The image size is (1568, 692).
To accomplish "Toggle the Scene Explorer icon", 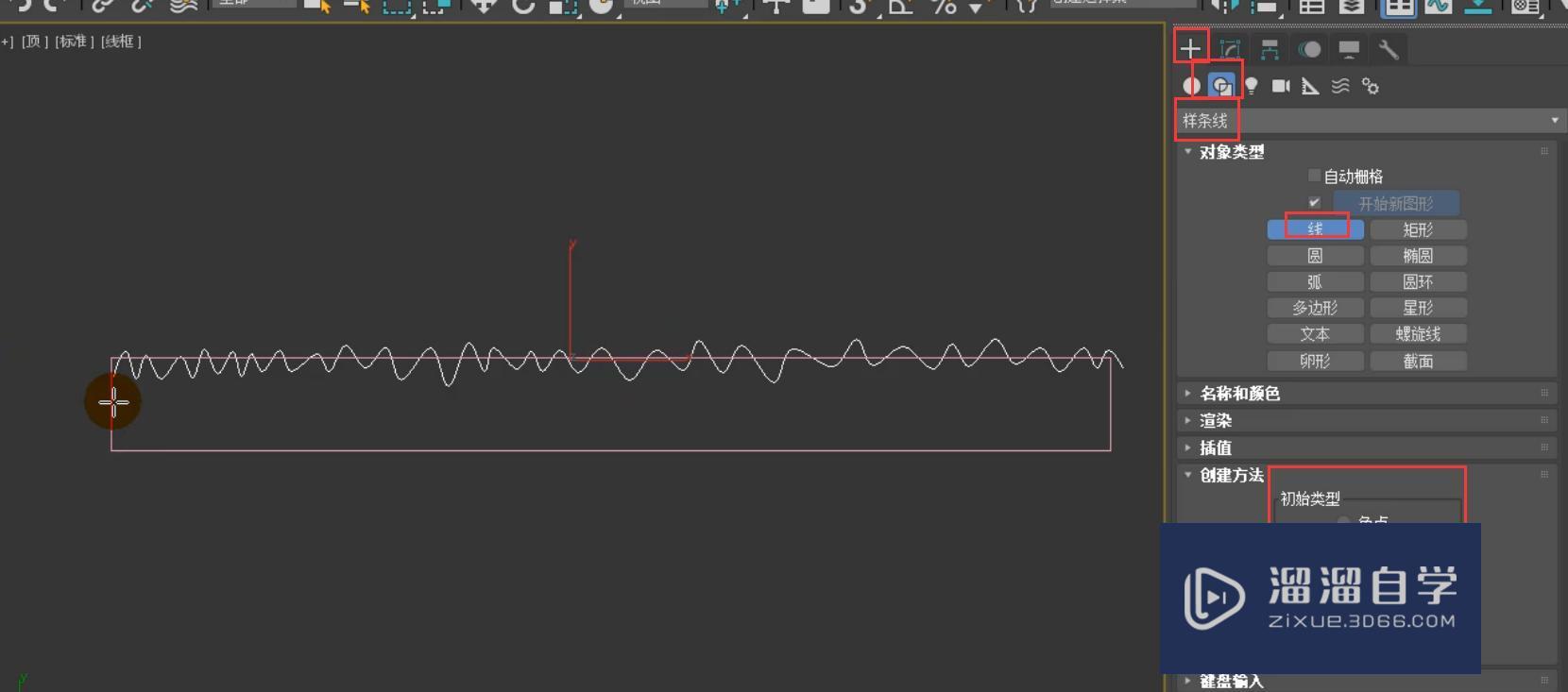I will (1311, 6).
